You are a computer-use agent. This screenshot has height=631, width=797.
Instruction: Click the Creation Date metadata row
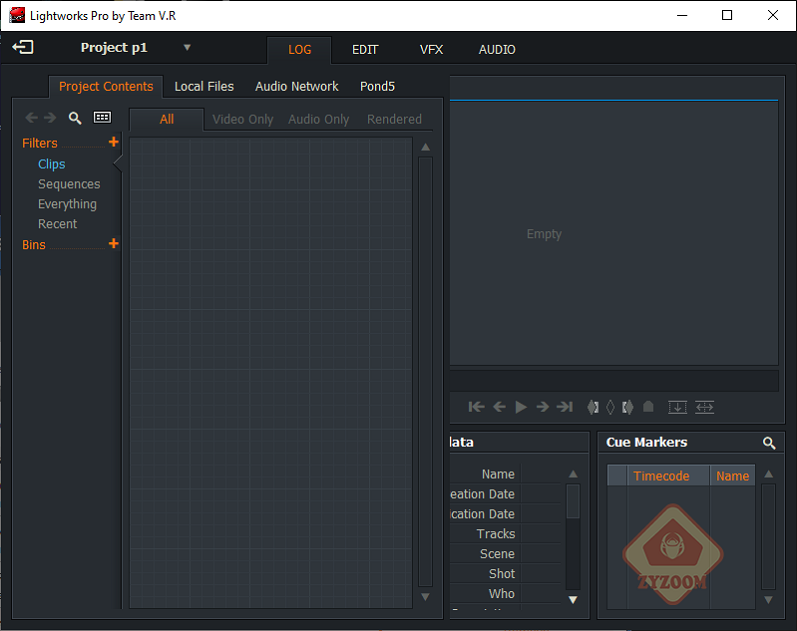(x=506, y=494)
